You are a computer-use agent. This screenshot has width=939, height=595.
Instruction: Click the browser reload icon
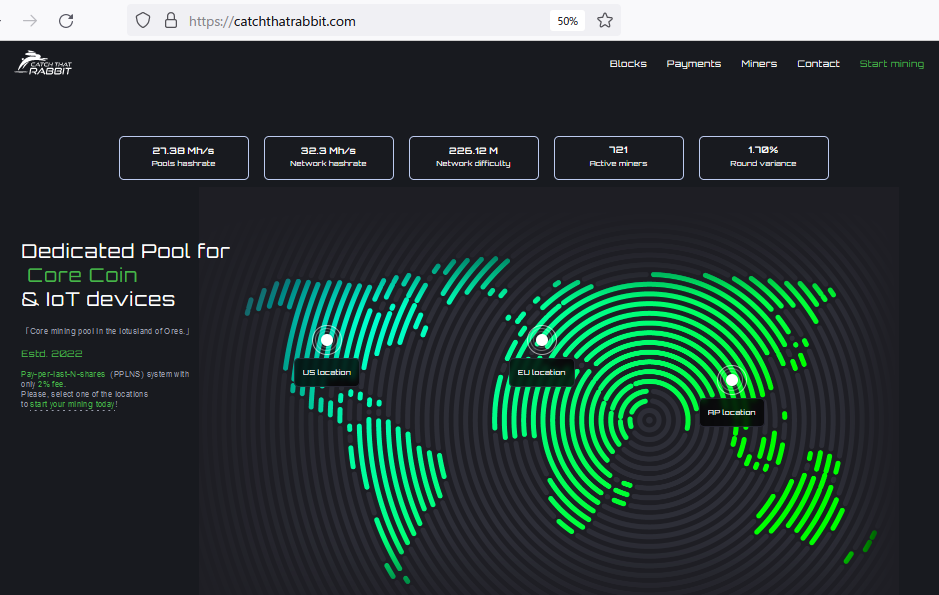[x=66, y=21]
